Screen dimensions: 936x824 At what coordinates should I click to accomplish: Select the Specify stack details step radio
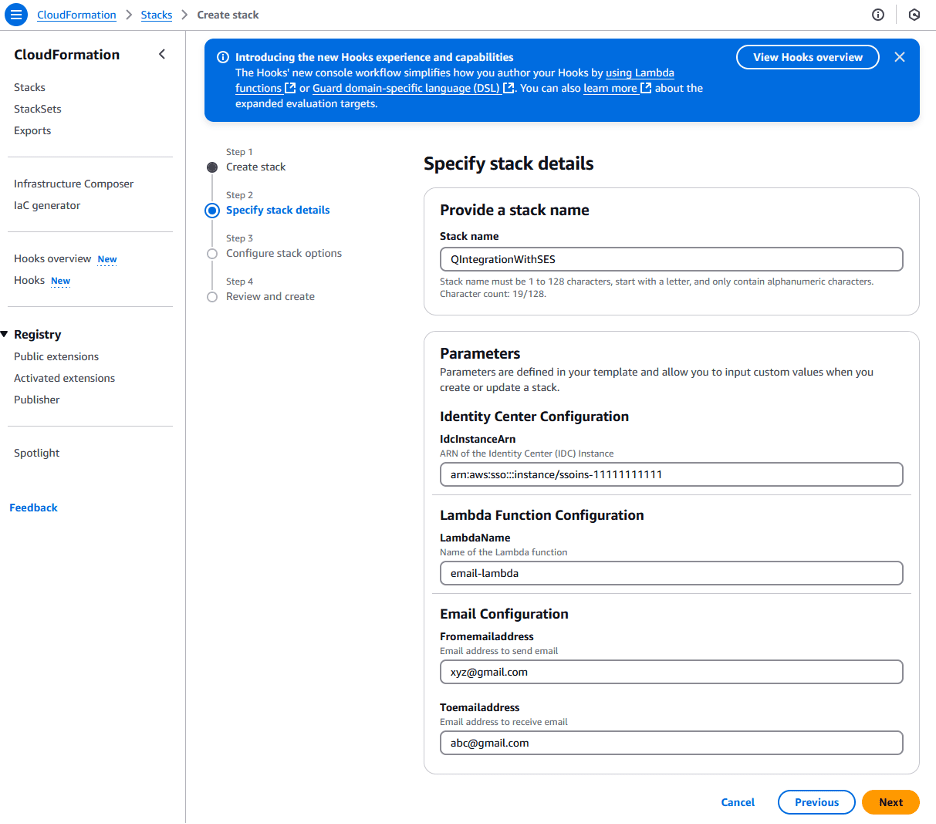point(211,210)
